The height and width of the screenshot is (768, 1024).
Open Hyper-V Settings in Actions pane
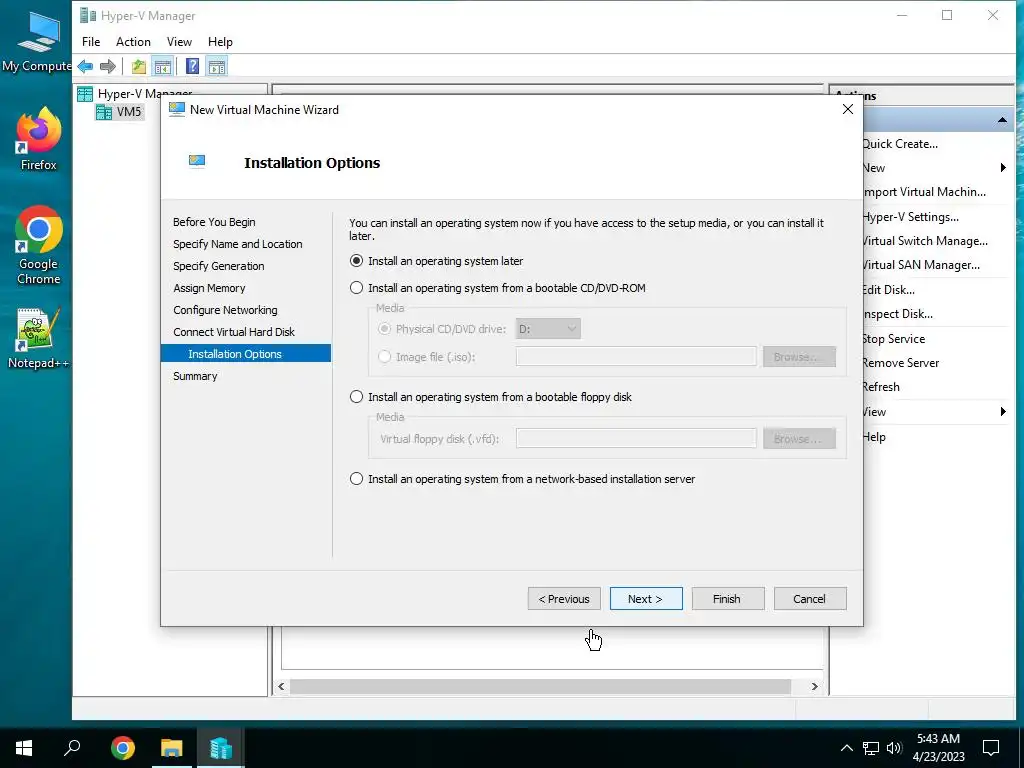pyautogui.click(x=910, y=217)
